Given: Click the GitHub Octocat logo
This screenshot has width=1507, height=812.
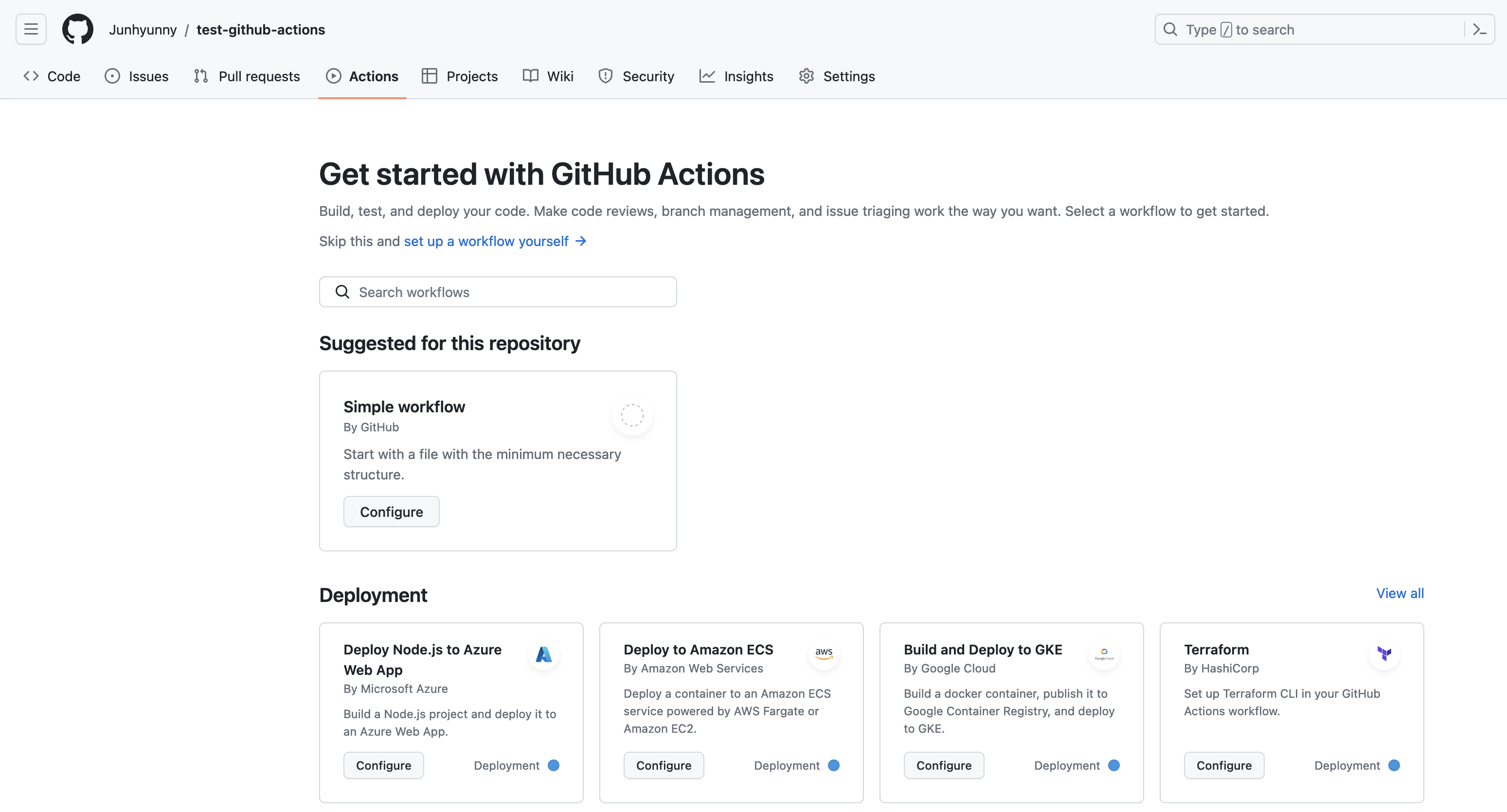Looking at the screenshot, I should click(x=78, y=29).
